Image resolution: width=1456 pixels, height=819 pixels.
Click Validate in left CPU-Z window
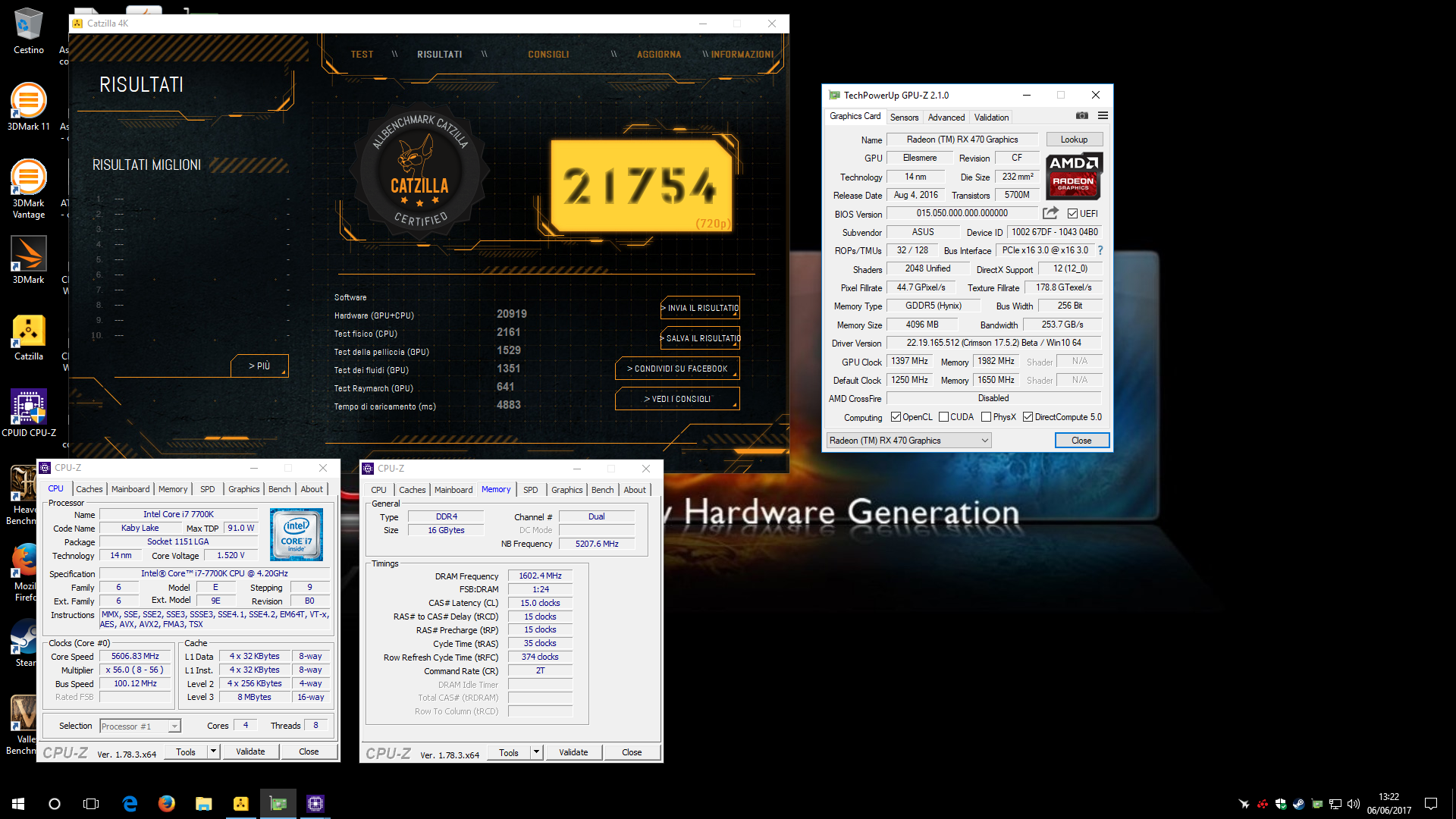tap(250, 752)
